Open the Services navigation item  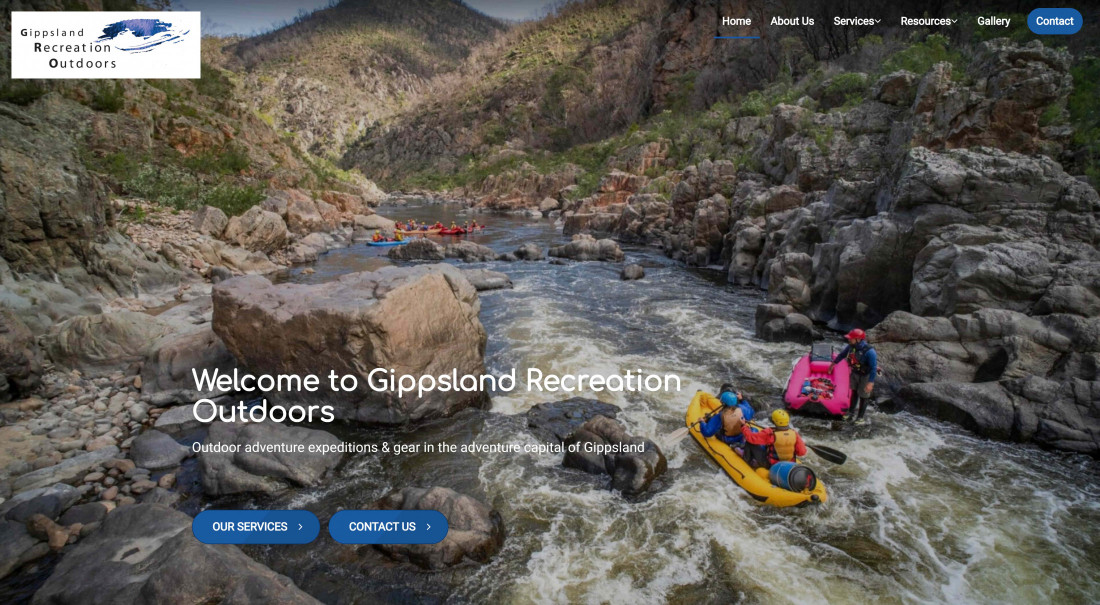point(857,21)
